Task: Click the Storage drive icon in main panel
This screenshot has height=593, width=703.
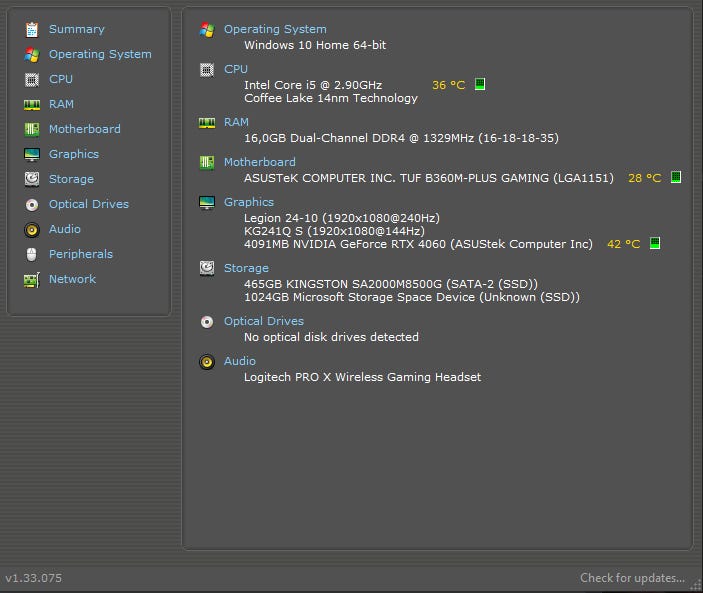Action: pos(207,268)
